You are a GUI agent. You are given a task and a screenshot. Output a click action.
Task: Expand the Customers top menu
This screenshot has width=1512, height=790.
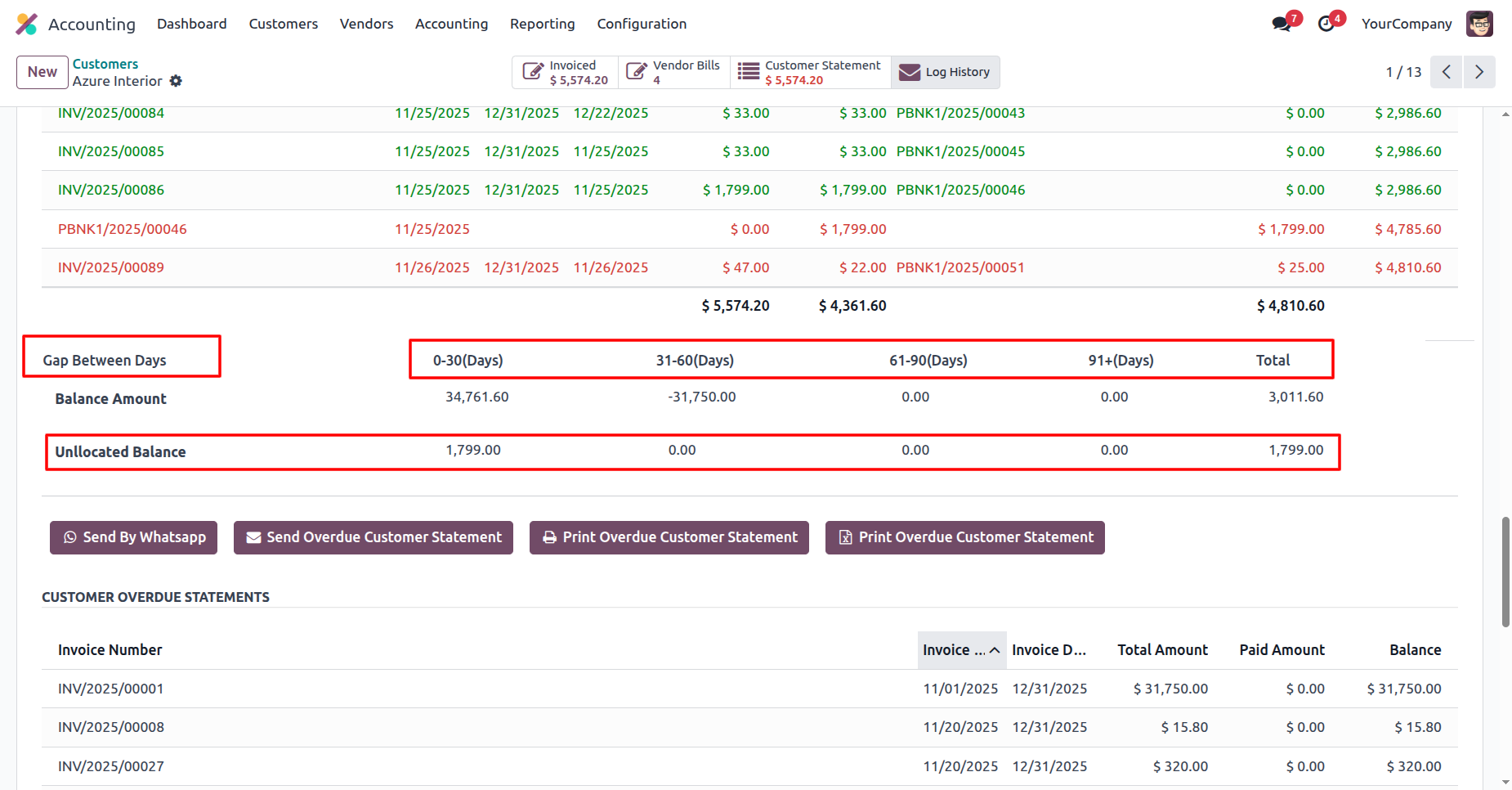283,24
